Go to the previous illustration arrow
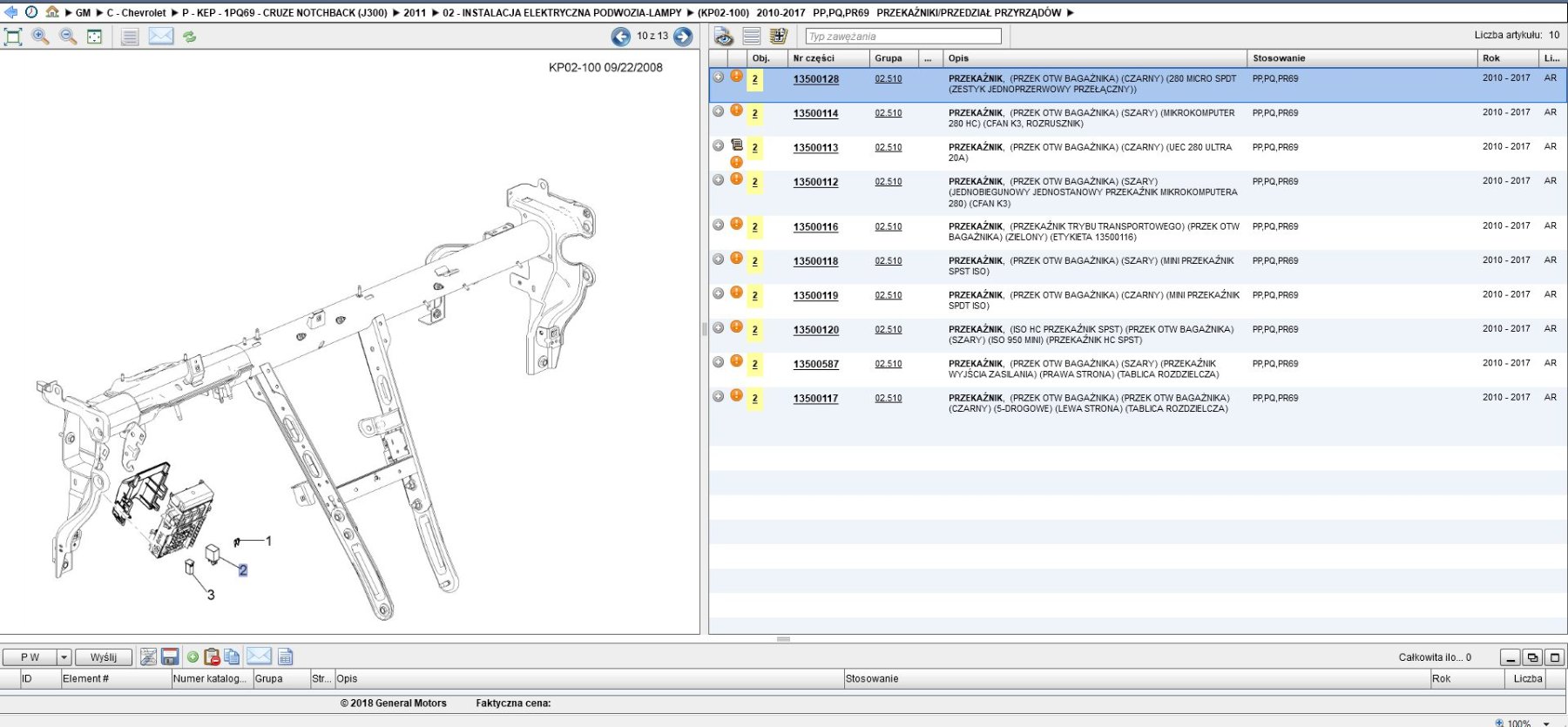This screenshot has width=1568, height=727. (x=620, y=37)
